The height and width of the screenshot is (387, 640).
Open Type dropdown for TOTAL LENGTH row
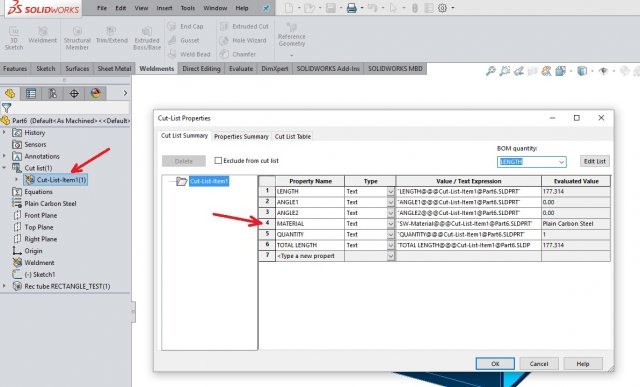(x=391, y=245)
